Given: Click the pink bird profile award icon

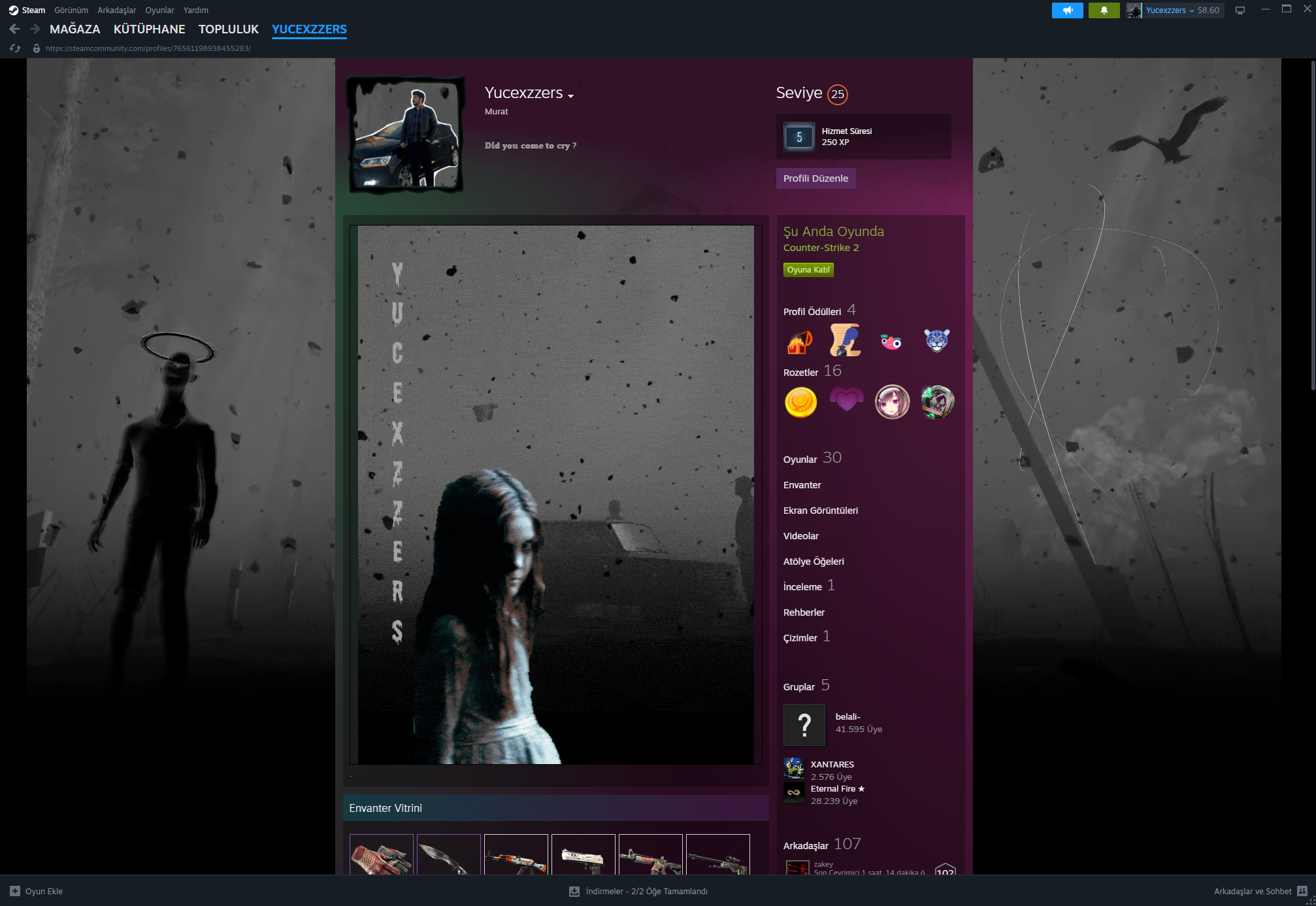Looking at the screenshot, I should click(891, 341).
